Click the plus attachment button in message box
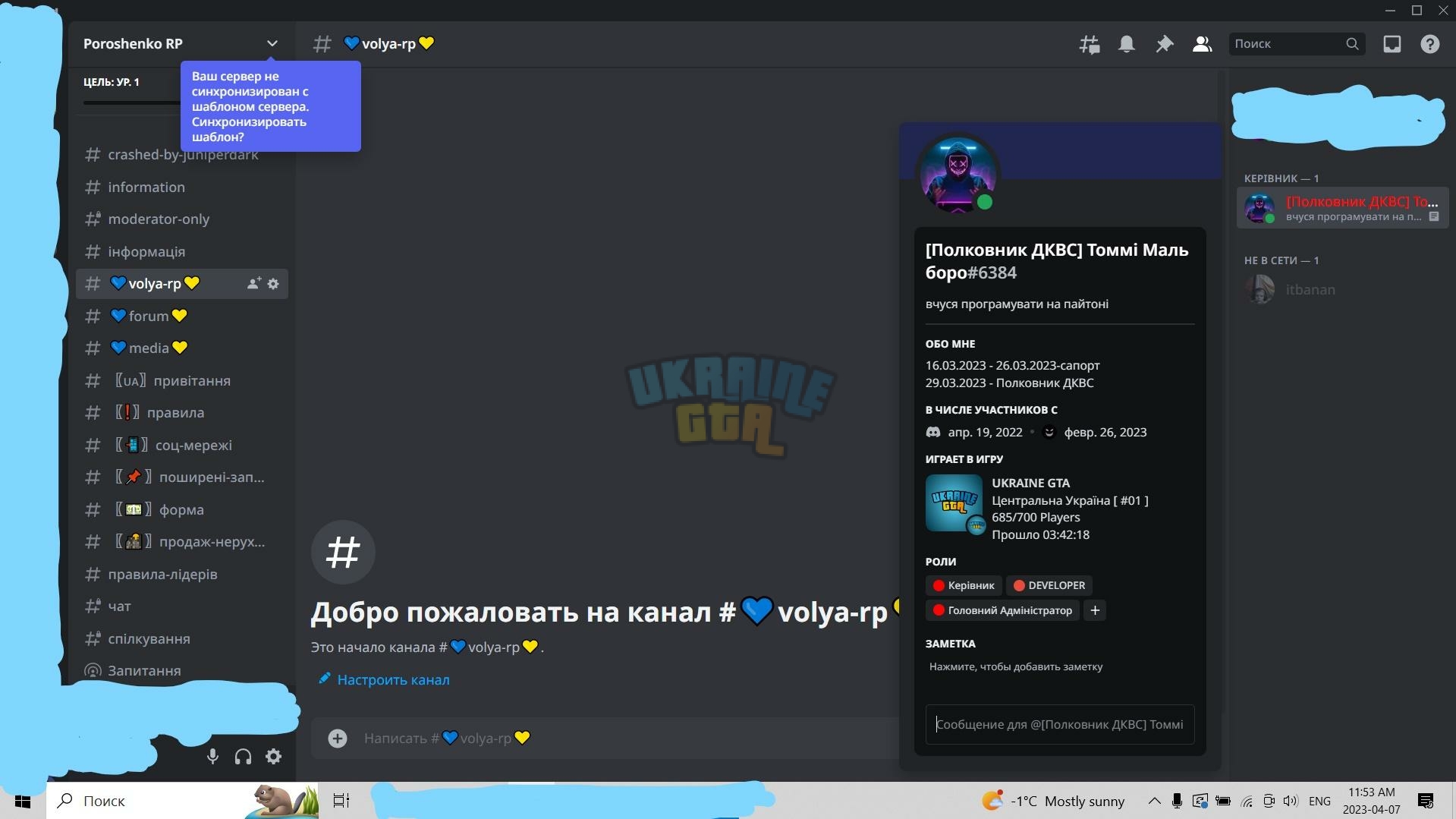The image size is (1456, 819). click(338, 738)
